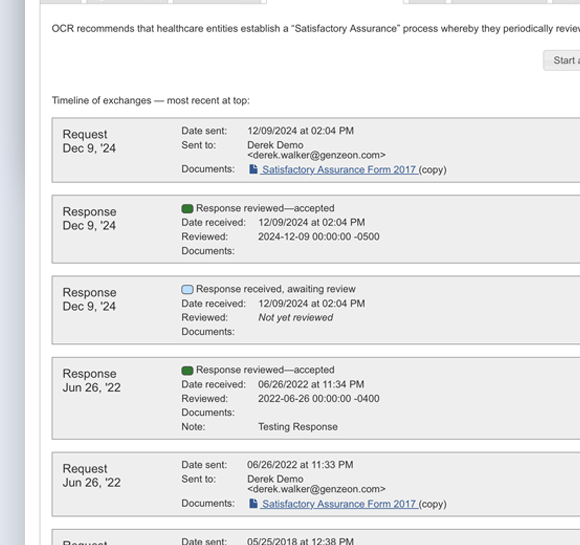580x545 pixels.
Task: Click document icon in Dec 9 '24 request
Action: pyautogui.click(x=253, y=169)
